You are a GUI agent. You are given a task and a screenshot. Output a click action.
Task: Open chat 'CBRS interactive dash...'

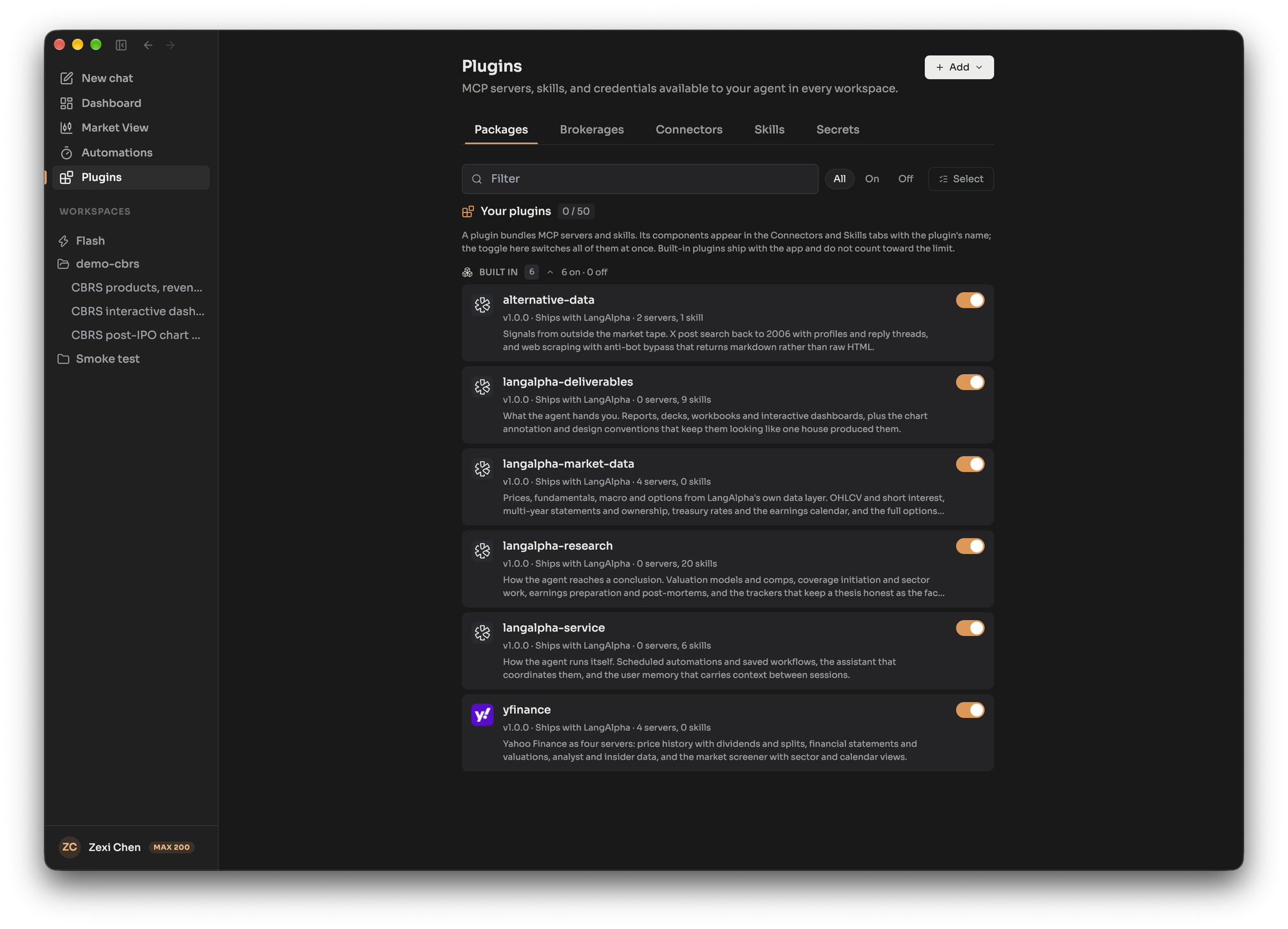pos(138,312)
